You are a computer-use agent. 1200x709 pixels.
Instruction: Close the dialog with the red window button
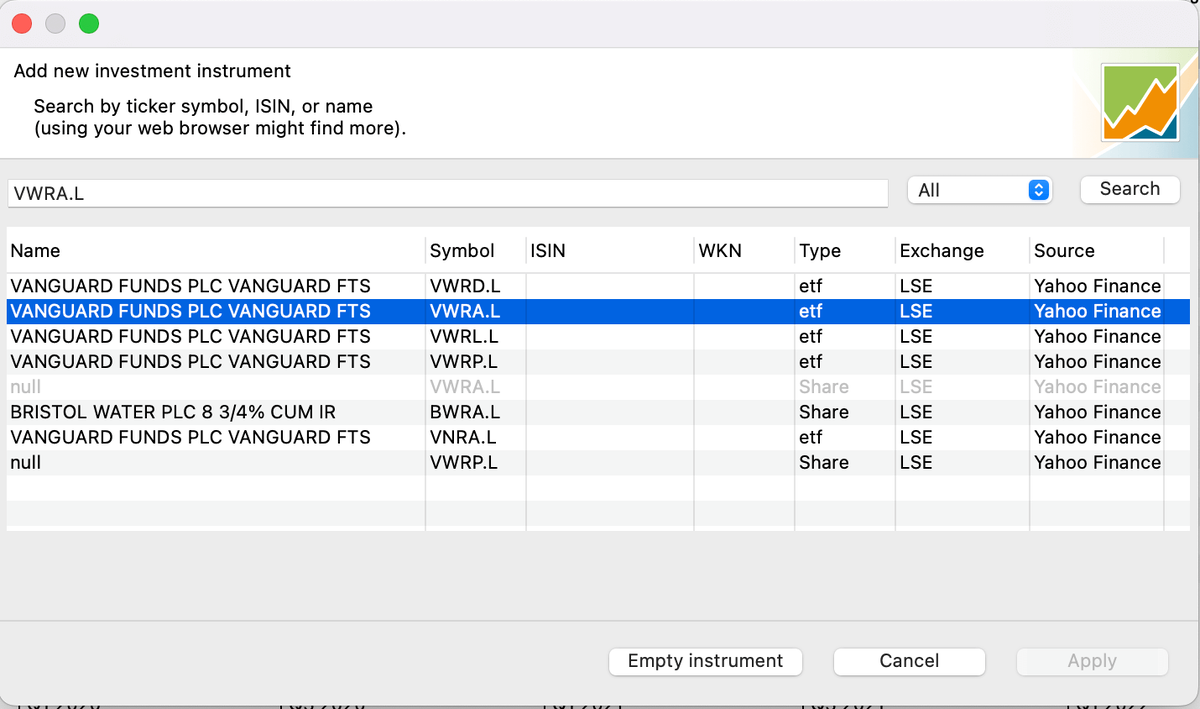[x=21, y=23]
